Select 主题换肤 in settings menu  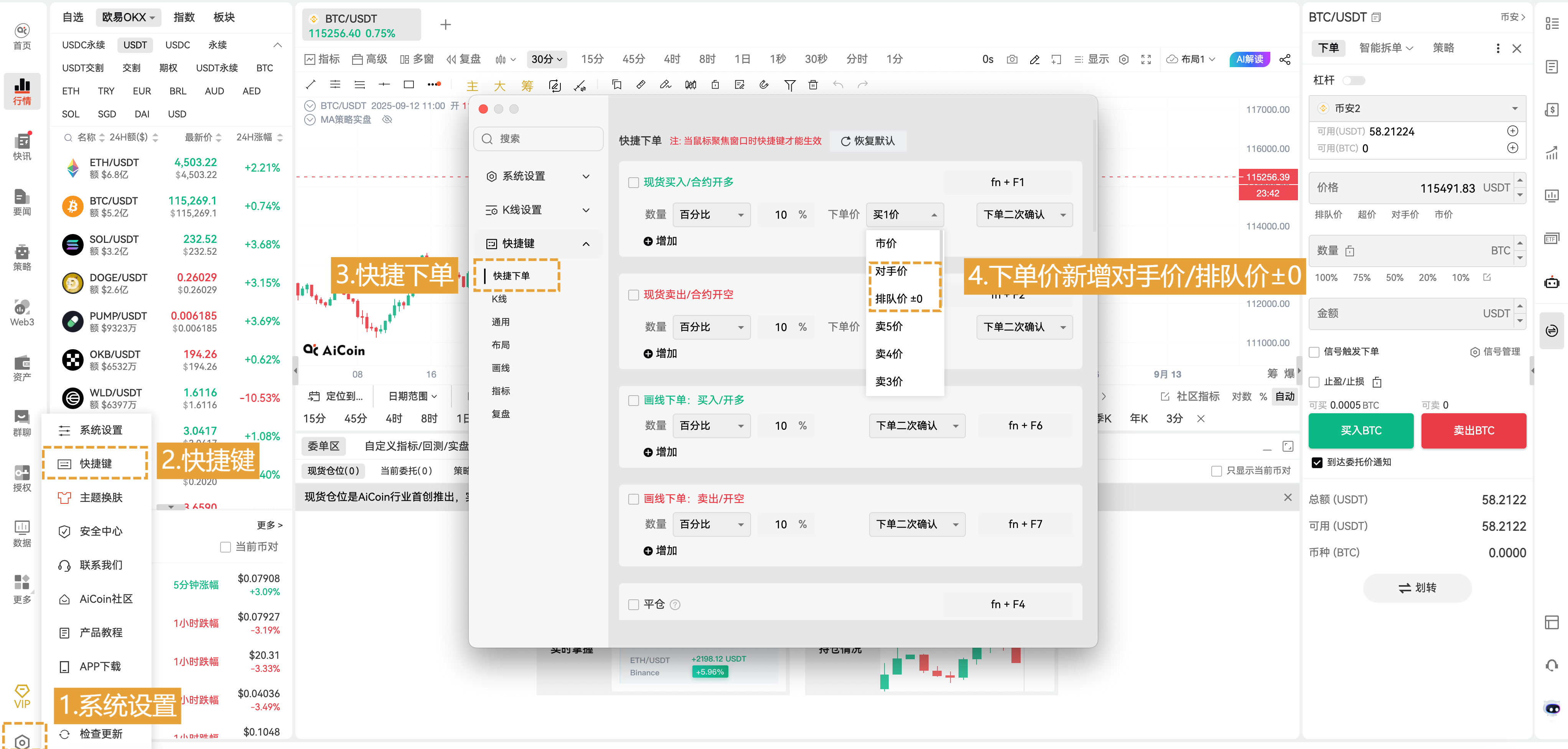[96, 498]
